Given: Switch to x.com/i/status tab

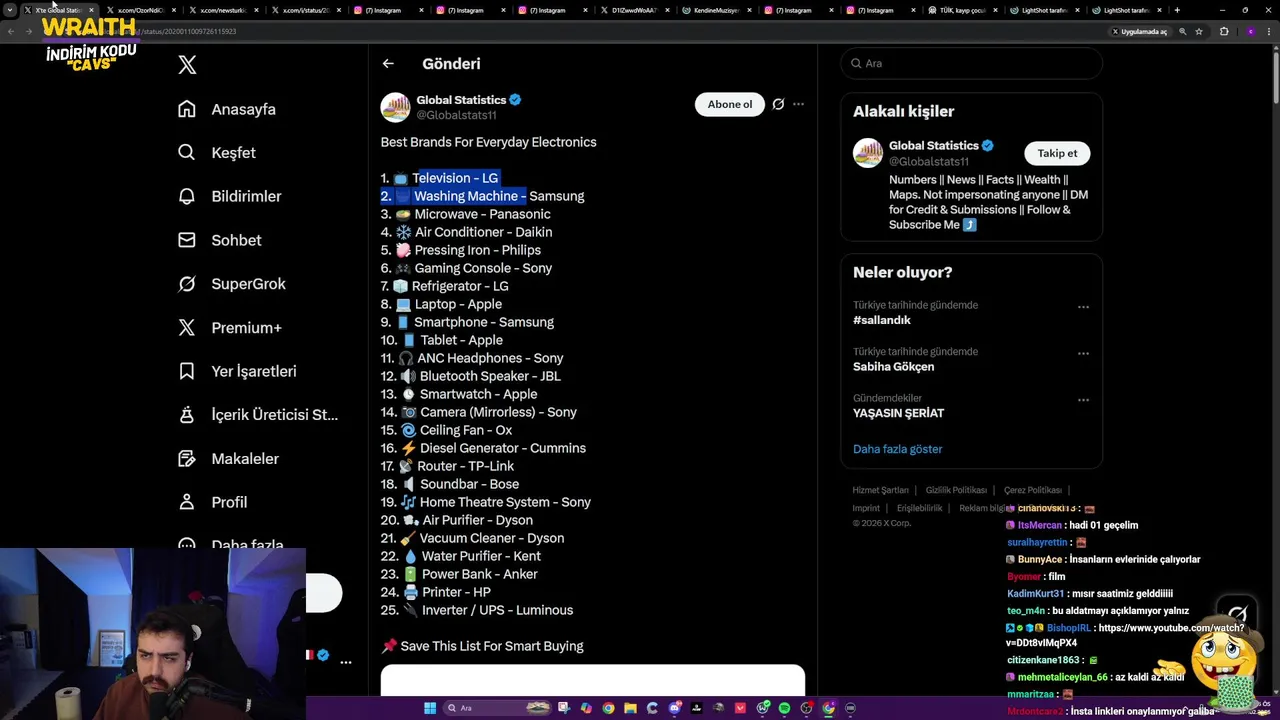Looking at the screenshot, I should 305,10.
